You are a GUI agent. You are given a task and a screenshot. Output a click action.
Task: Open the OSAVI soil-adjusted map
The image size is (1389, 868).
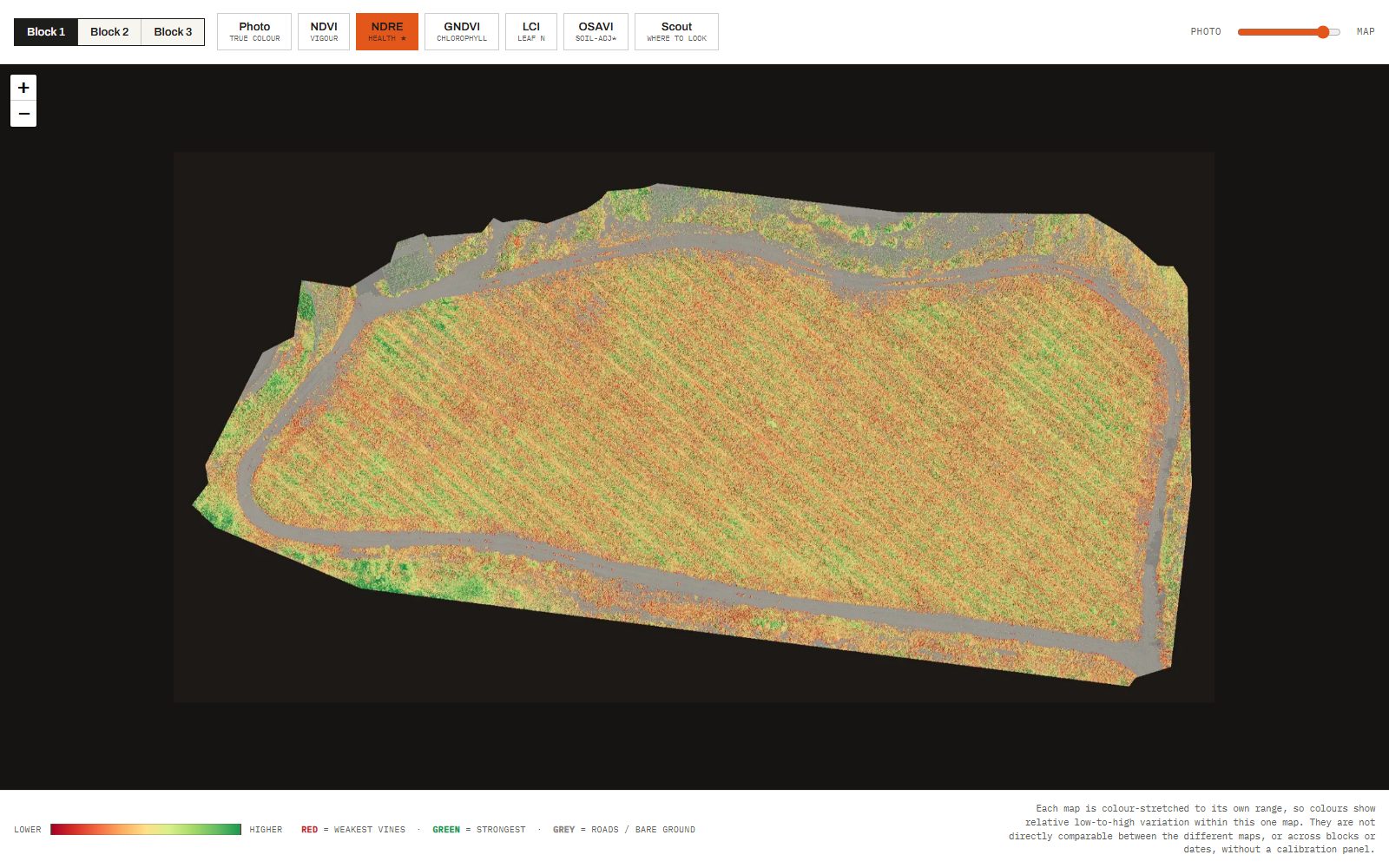[596, 32]
